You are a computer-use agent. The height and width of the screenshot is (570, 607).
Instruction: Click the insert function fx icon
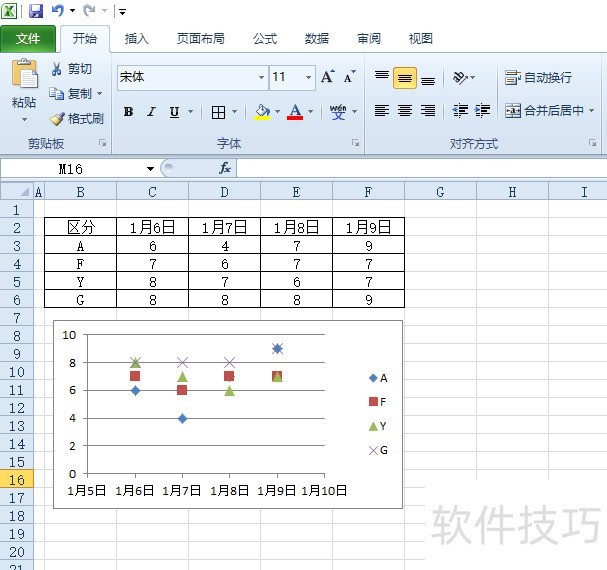[x=225, y=168]
